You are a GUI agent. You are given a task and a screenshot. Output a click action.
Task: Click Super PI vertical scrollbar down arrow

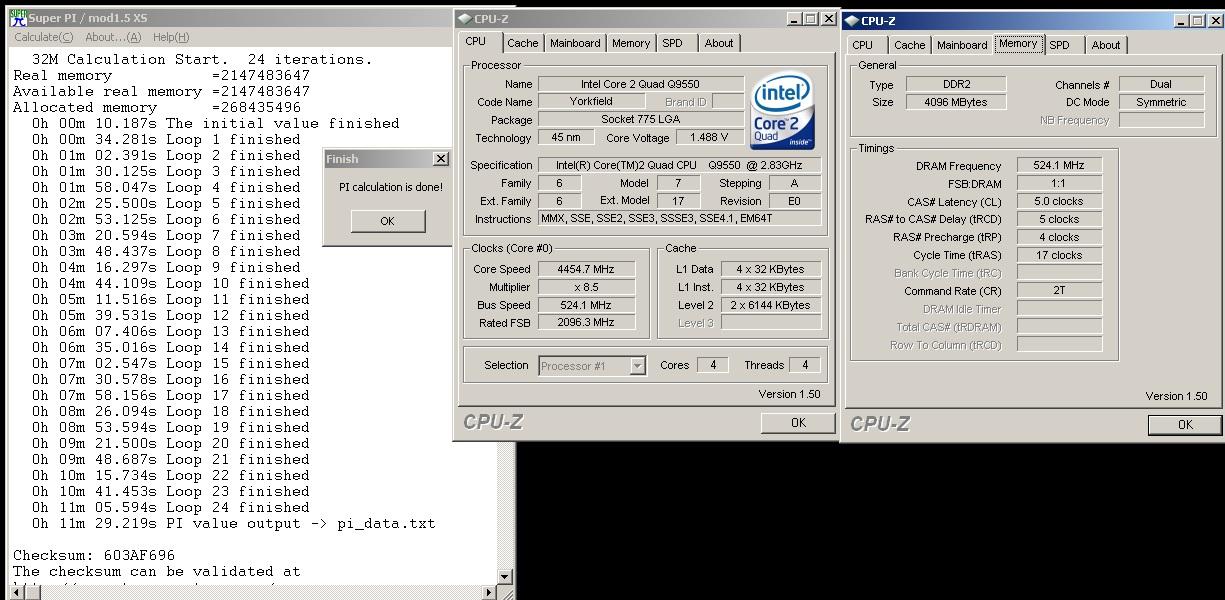click(504, 576)
